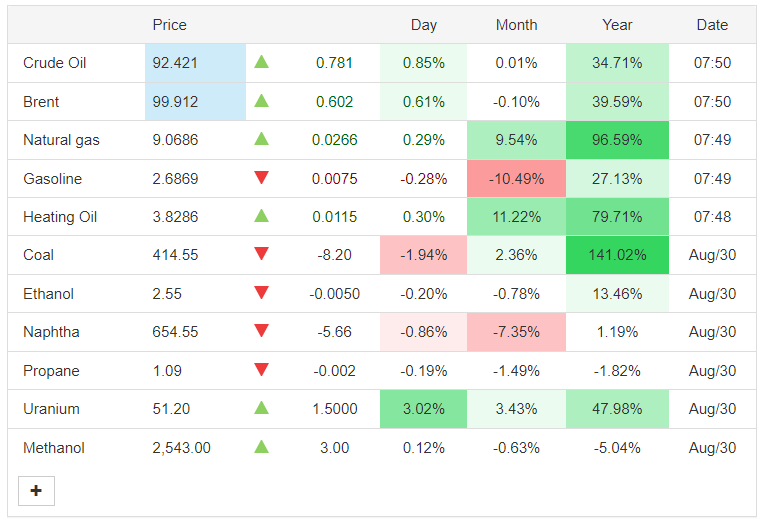Click the -7.35% month change cell
Viewport: 766px width, 522px height.
[516, 332]
